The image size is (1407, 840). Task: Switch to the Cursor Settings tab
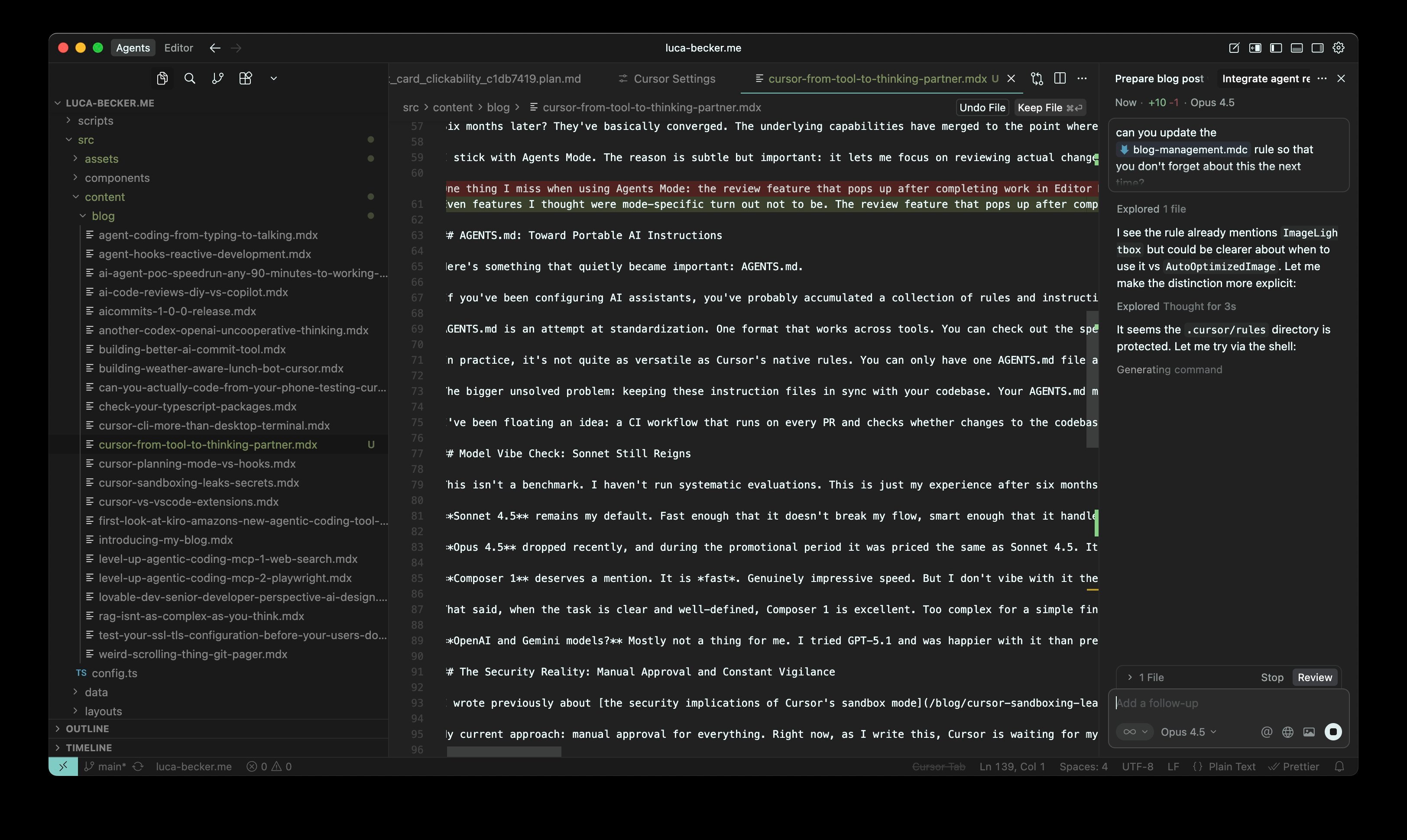click(x=675, y=79)
